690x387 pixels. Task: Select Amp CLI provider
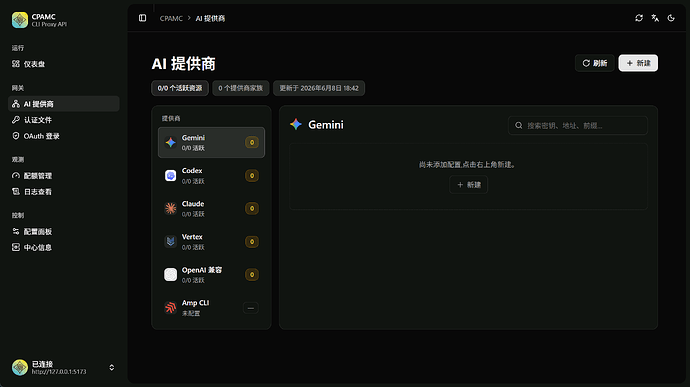coord(211,308)
